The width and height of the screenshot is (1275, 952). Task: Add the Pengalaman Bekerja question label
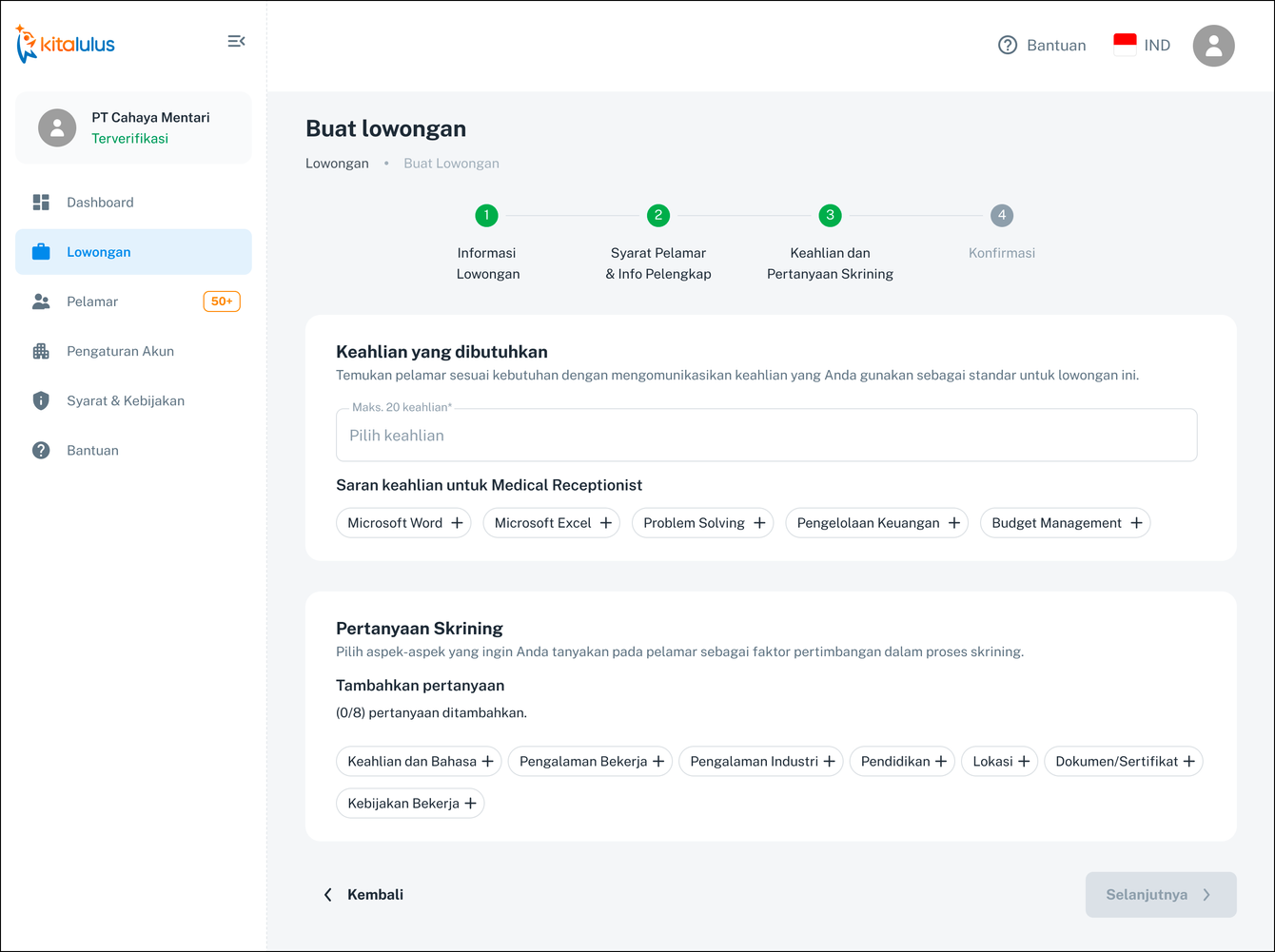coord(583,762)
